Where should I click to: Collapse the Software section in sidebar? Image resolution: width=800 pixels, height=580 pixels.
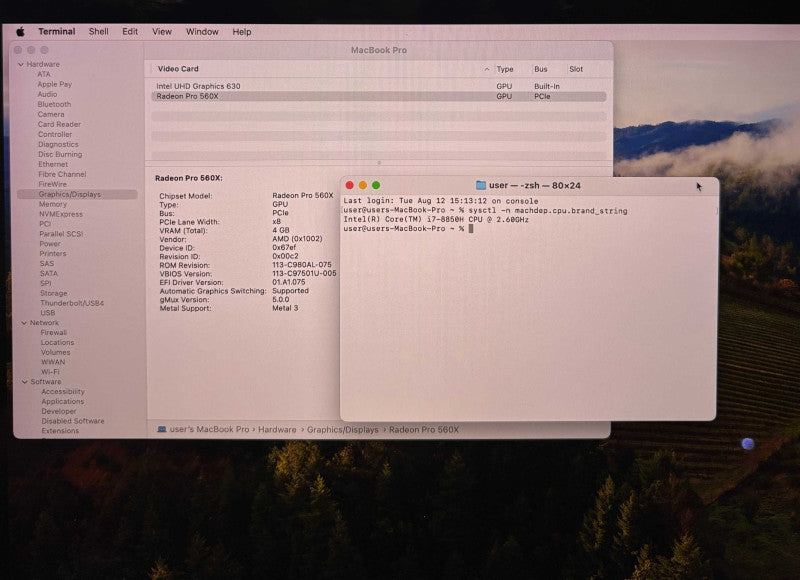click(24, 382)
